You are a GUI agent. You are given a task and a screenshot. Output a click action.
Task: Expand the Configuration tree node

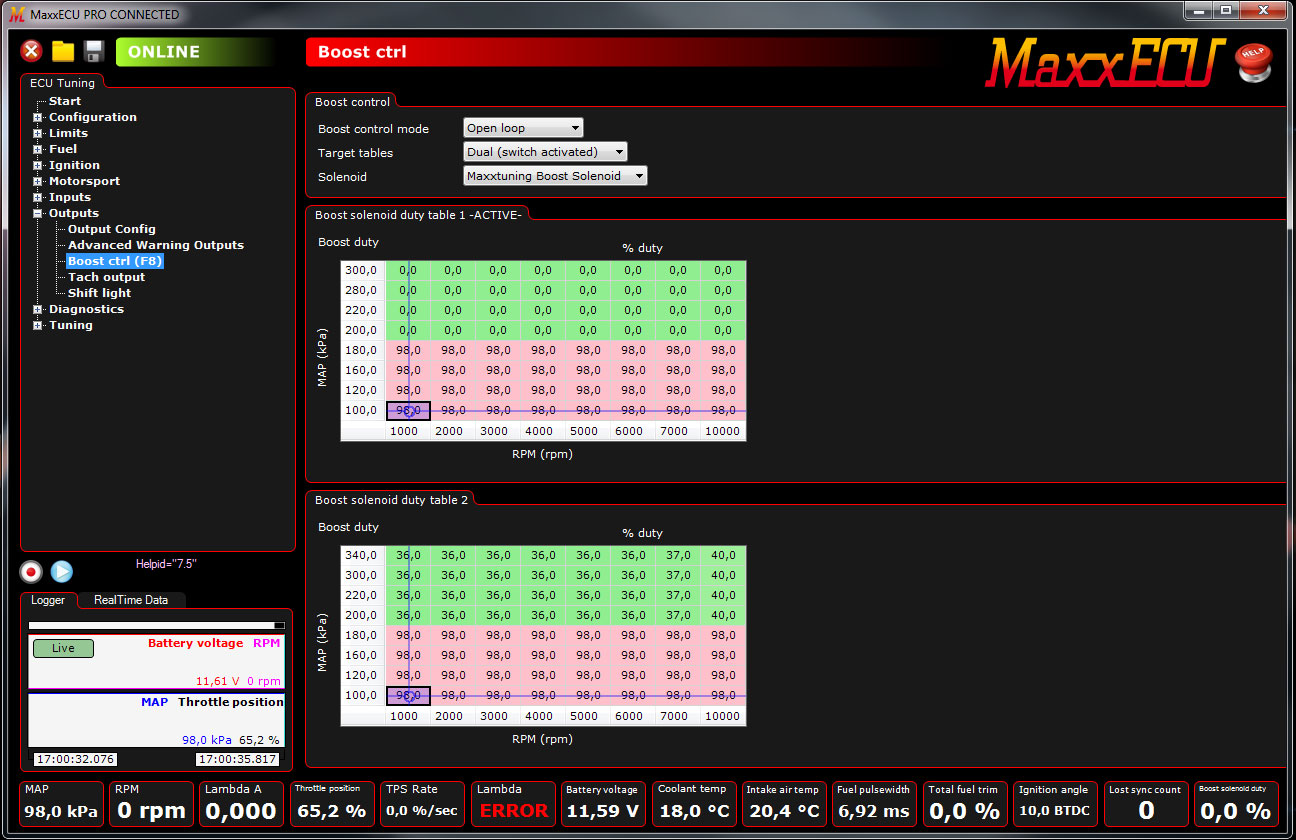38,117
